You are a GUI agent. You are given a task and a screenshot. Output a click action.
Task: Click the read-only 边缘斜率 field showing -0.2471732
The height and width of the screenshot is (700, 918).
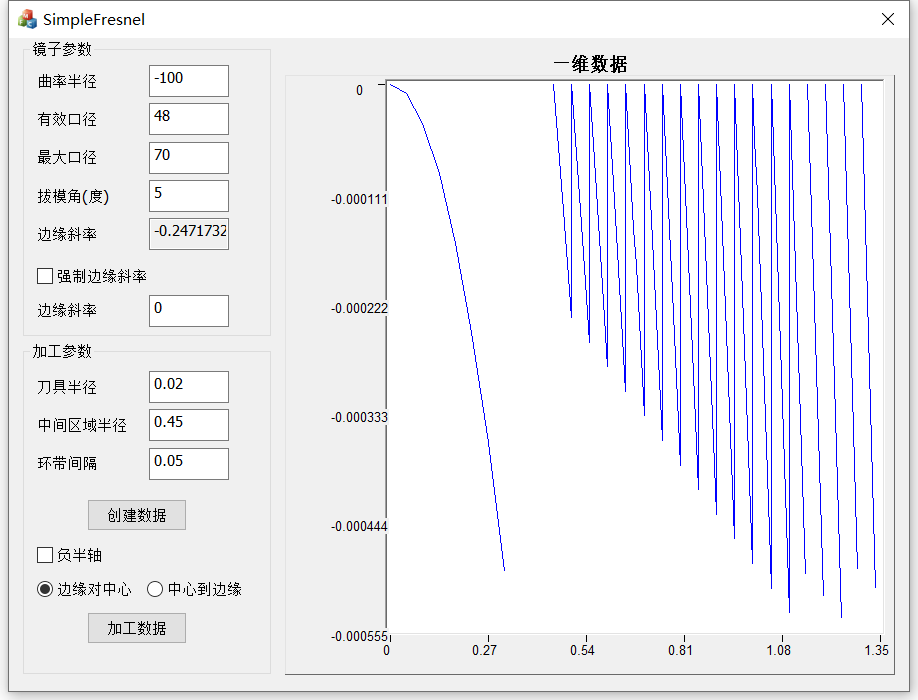[188, 233]
